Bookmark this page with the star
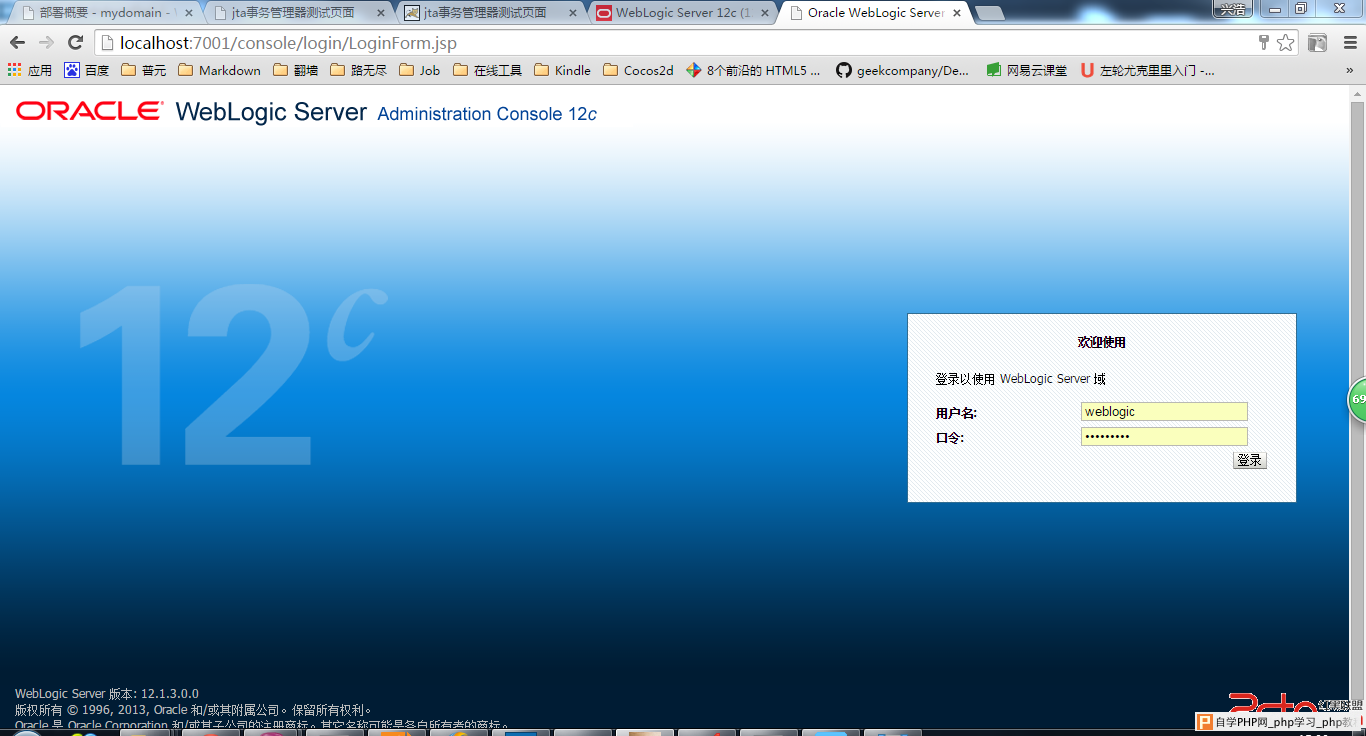 (x=1285, y=42)
